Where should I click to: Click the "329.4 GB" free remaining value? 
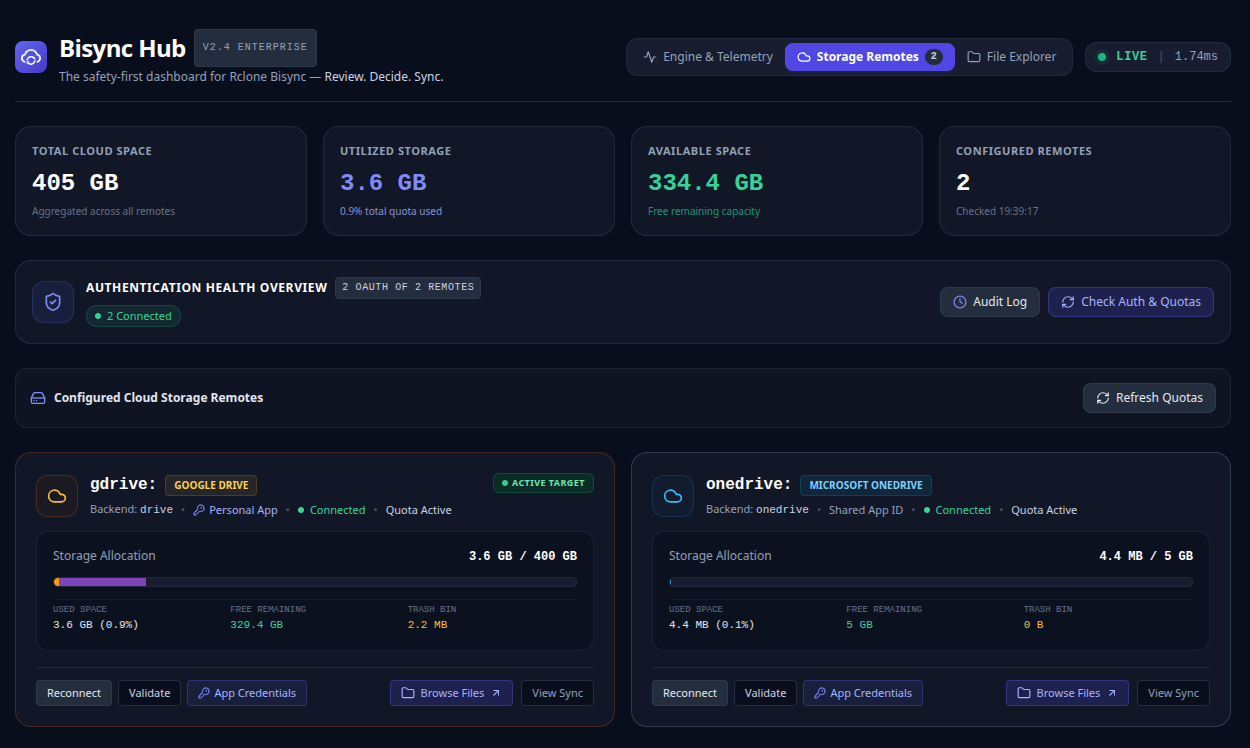256,625
